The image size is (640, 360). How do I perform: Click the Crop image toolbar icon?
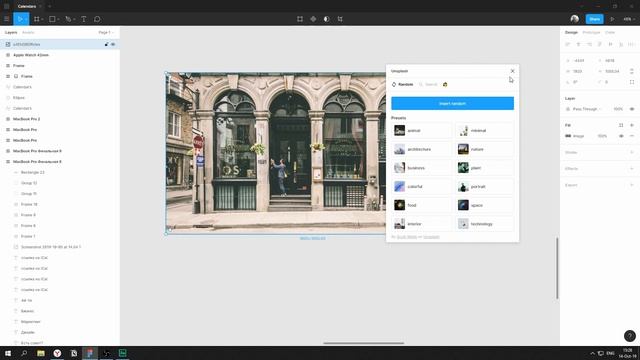click(340, 19)
